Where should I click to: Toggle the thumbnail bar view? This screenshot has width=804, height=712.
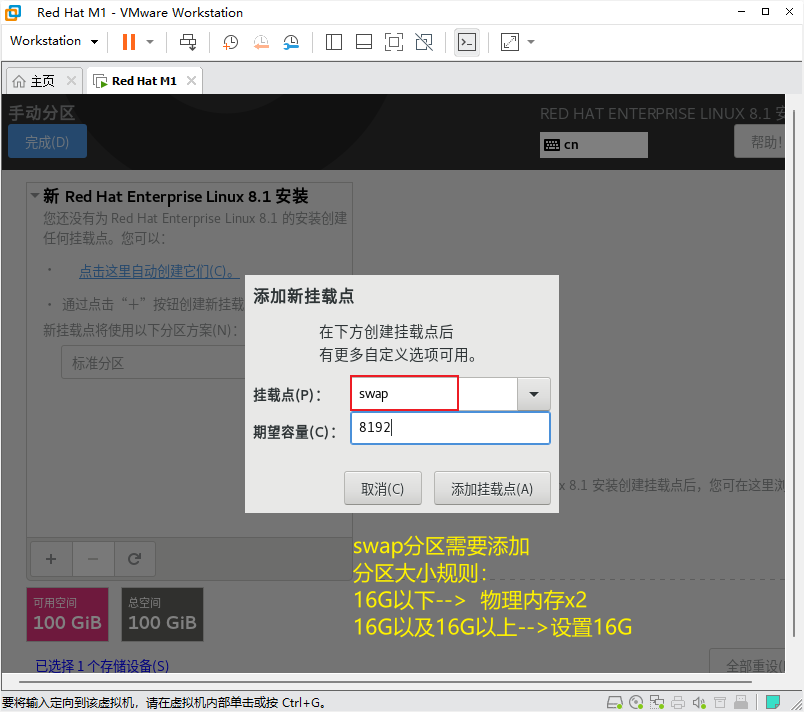point(364,42)
